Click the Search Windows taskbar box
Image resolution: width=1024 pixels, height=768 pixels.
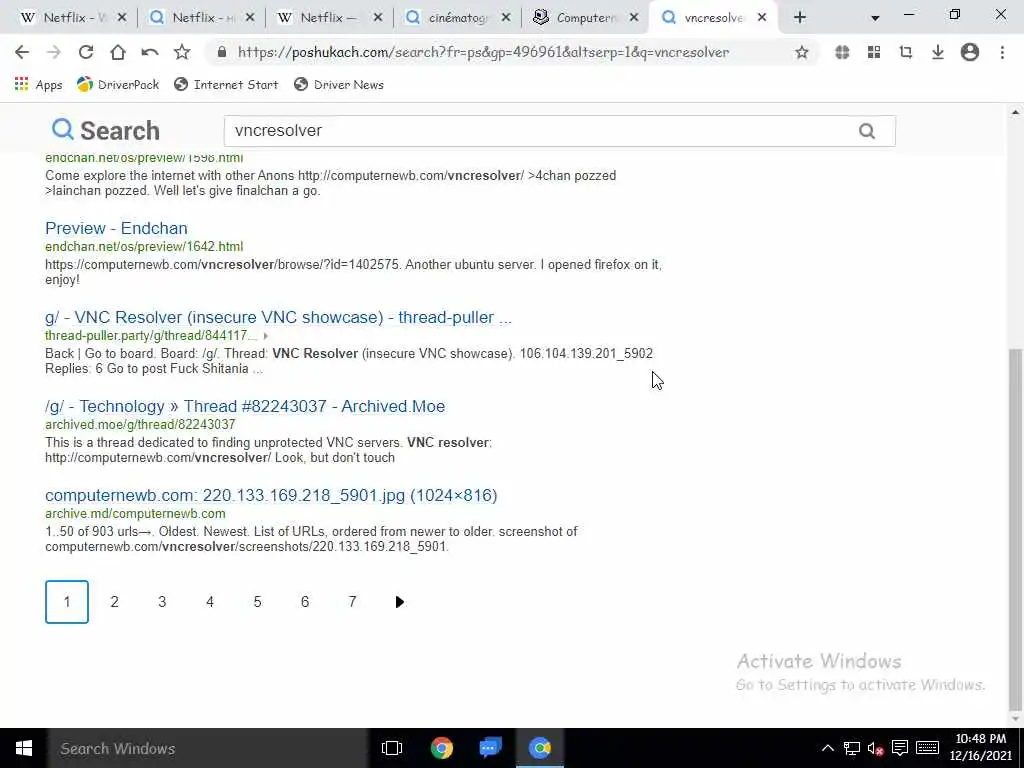click(x=208, y=748)
